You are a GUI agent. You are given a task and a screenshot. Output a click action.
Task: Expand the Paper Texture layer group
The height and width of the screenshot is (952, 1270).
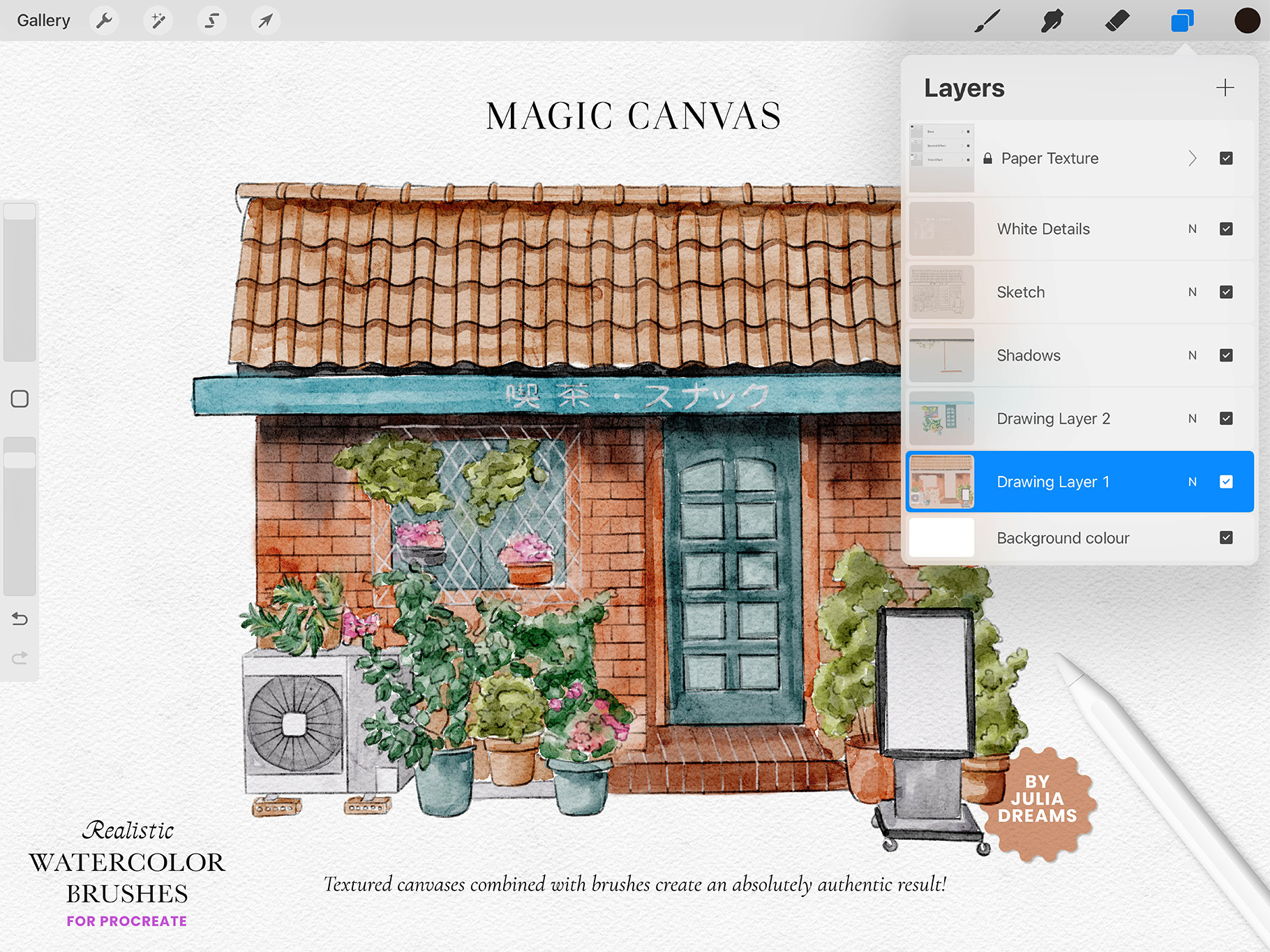[1194, 158]
